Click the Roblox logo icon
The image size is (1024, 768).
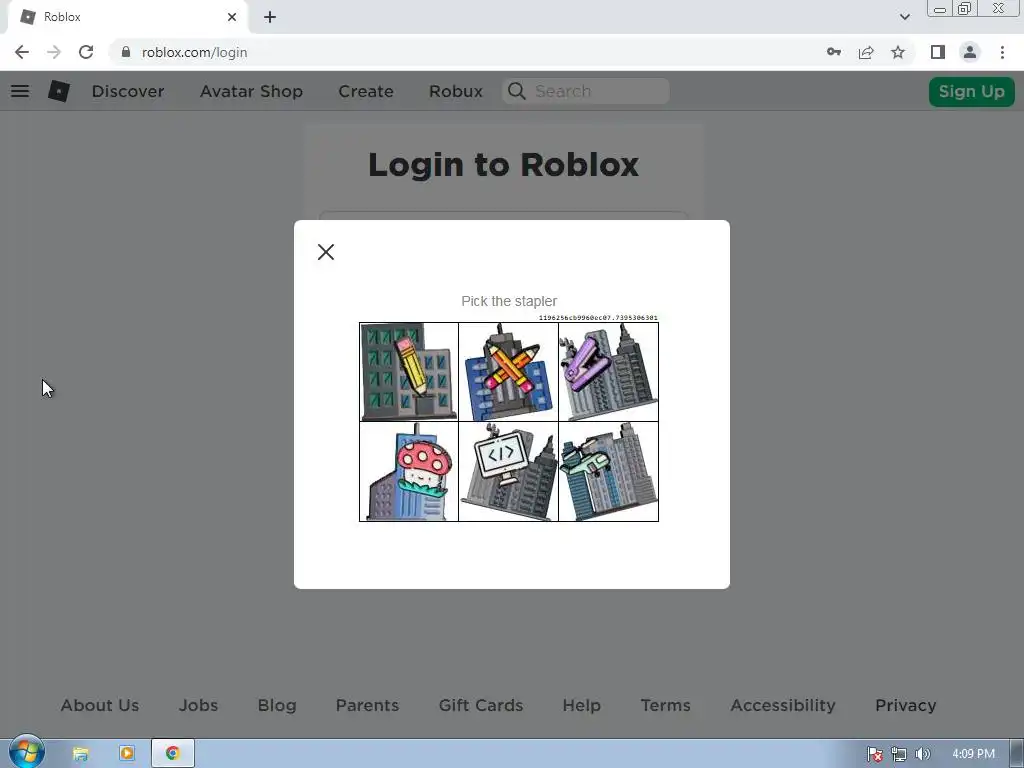coord(59,91)
